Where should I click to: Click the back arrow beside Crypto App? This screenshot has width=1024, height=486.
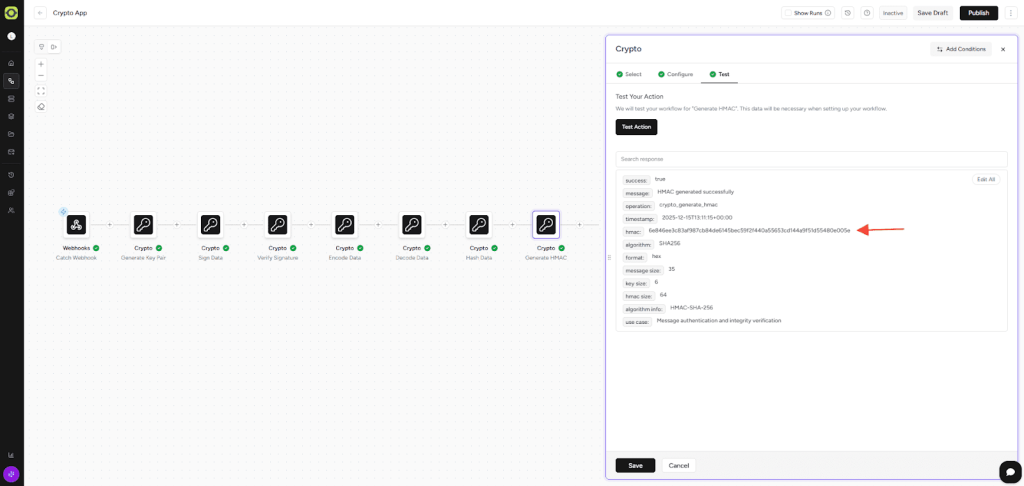41,13
